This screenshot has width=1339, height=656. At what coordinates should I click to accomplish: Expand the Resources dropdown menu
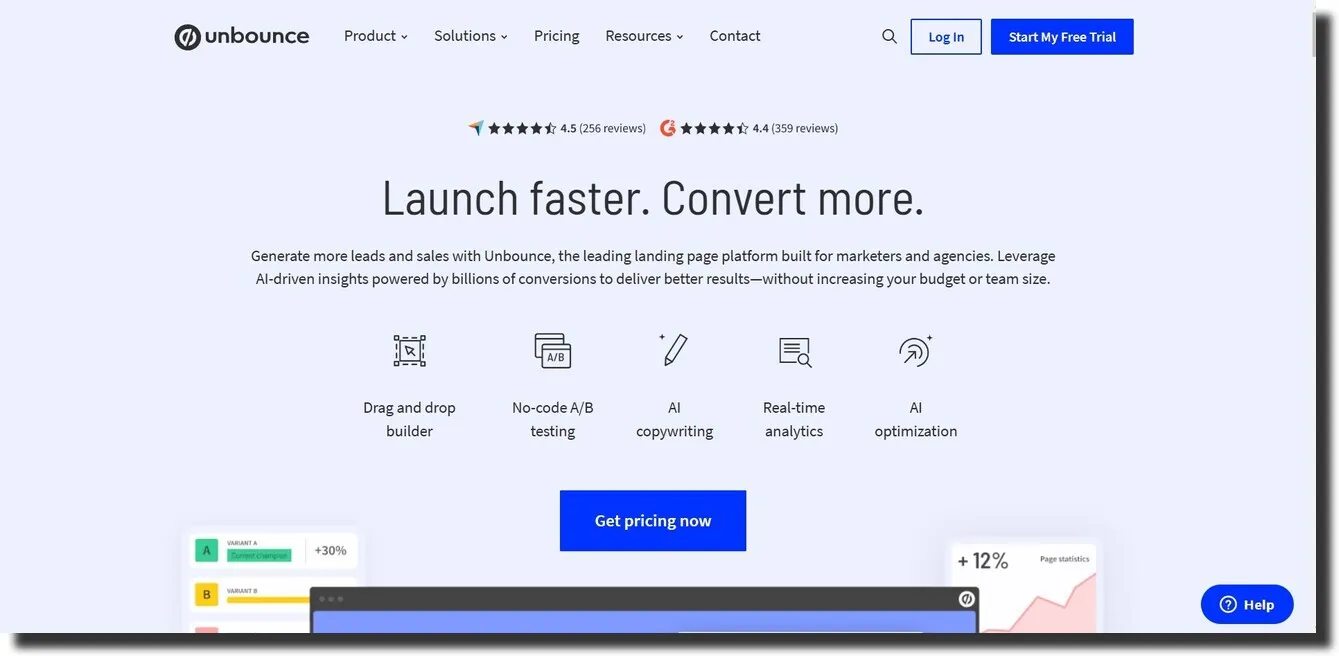pos(643,35)
